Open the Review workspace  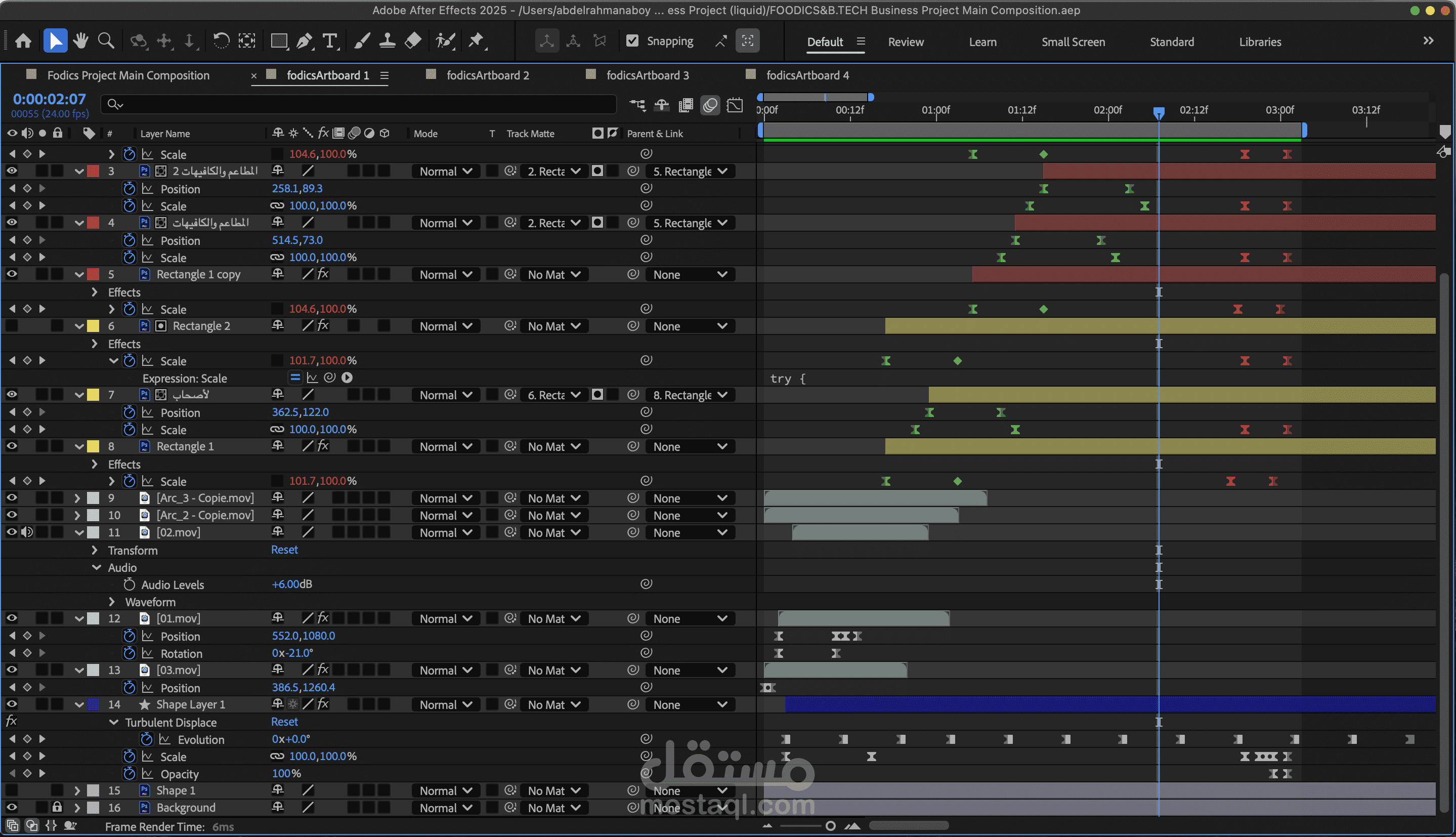pos(906,42)
